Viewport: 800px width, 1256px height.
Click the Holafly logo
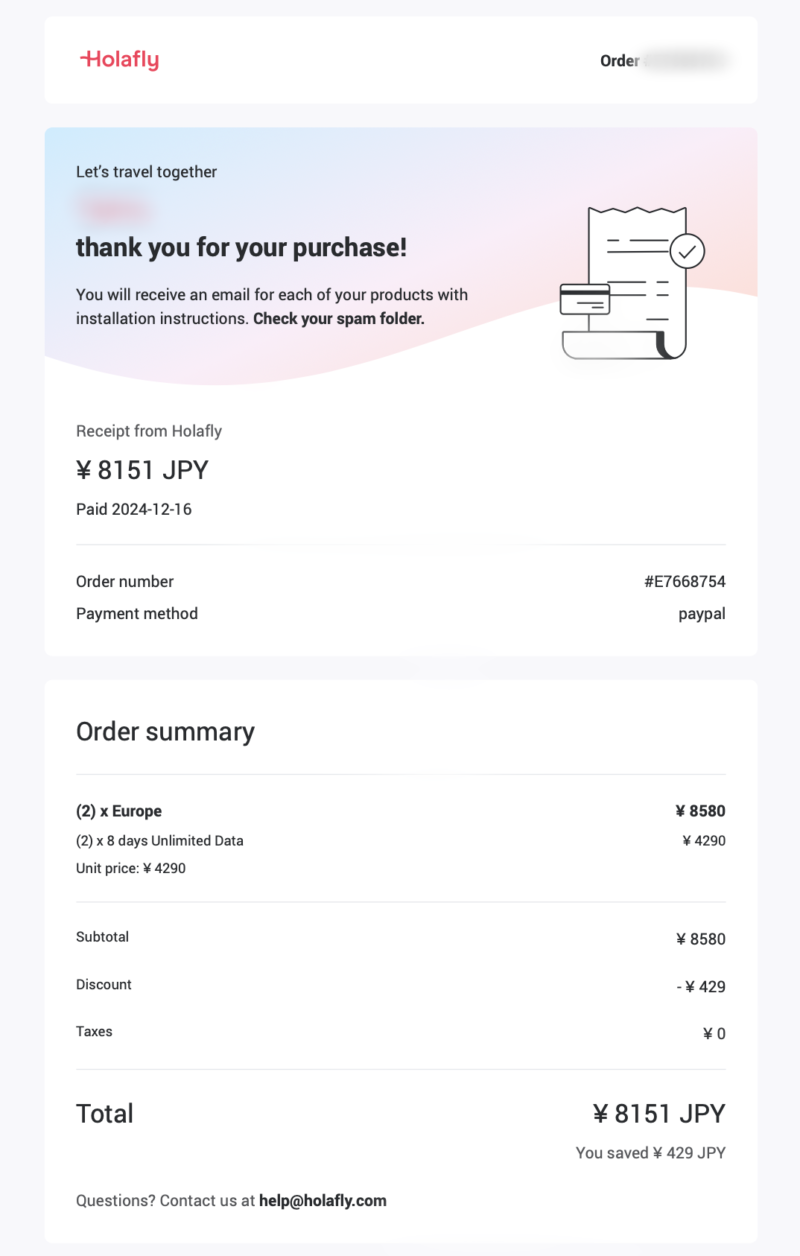pos(119,60)
